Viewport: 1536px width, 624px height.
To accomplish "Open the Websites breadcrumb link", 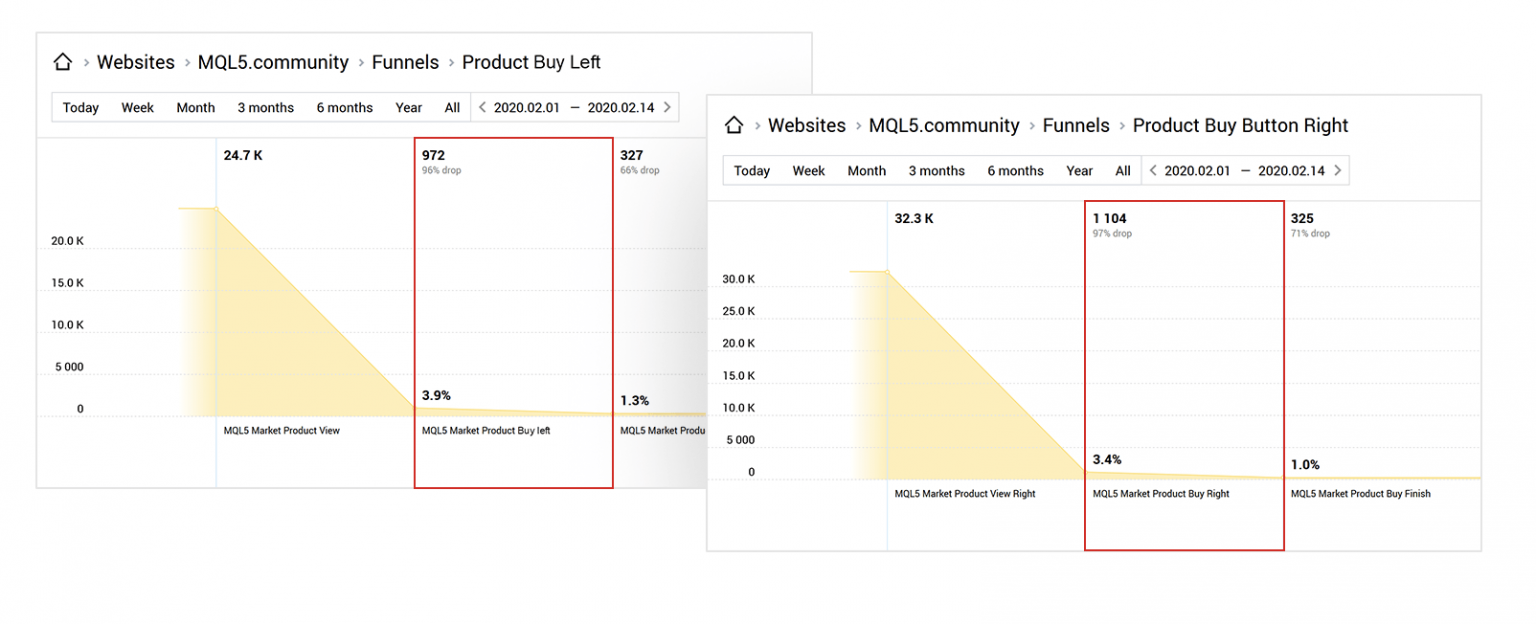I will pyautogui.click(x=135, y=62).
